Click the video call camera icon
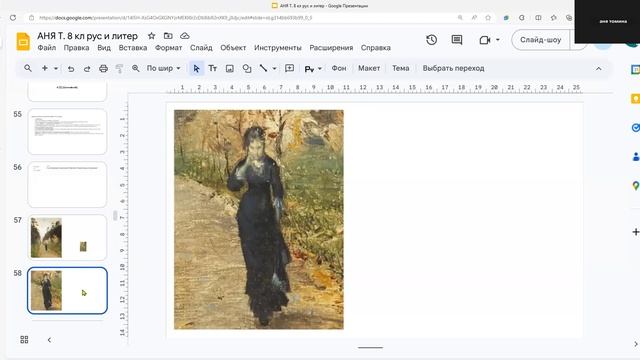Image resolution: width=640 pixels, height=360 pixels. click(x=484, y=40)
